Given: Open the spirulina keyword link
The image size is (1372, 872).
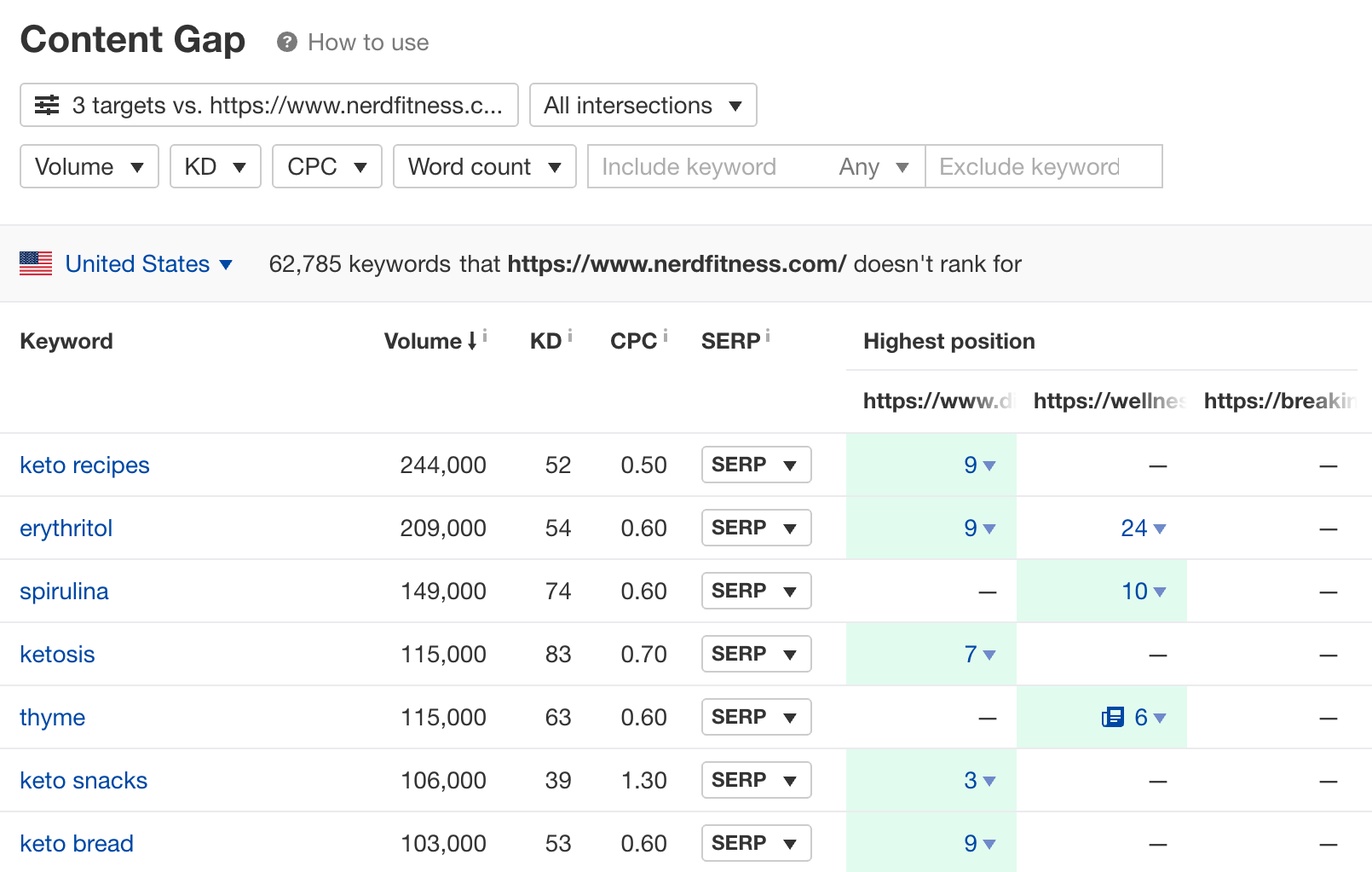Looking at the screenshot, I should click(64, 591).
